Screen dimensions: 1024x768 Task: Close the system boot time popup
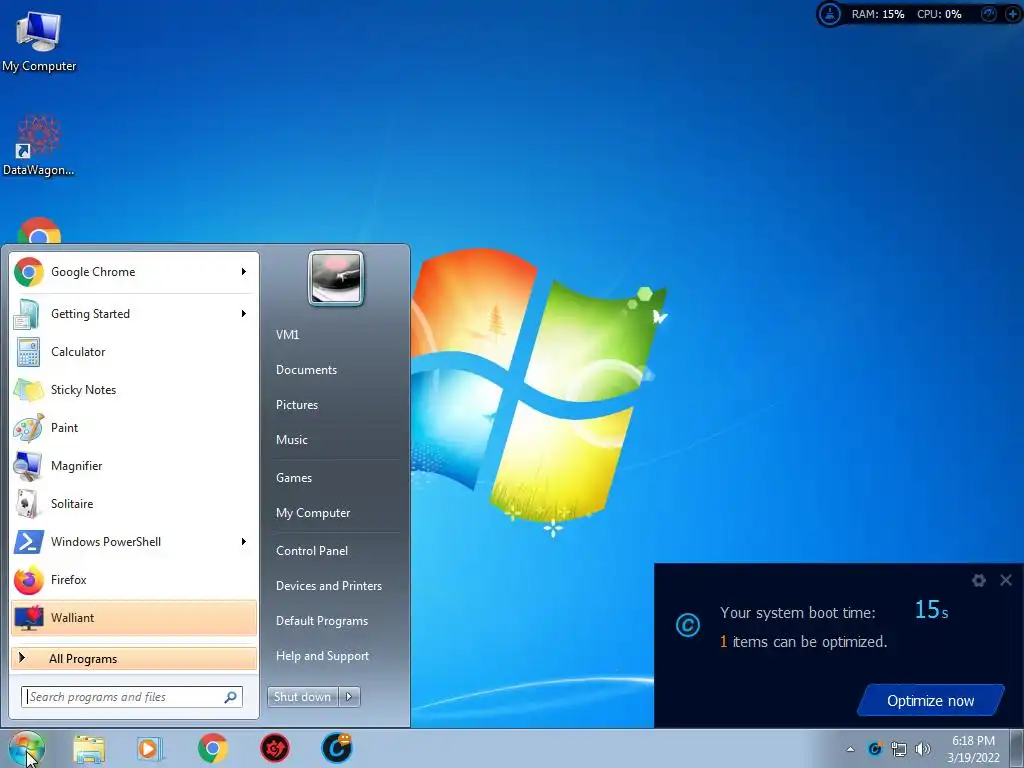[x=1006, y=580]
